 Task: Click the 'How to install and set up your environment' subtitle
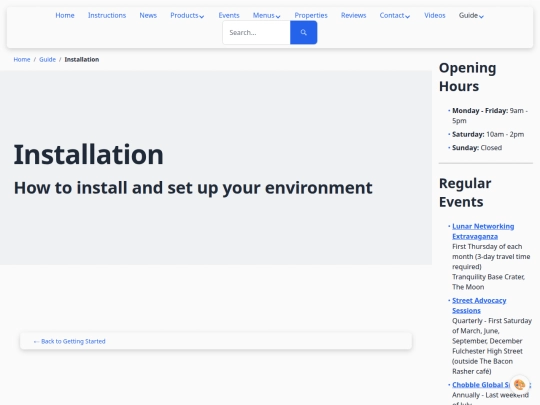tap(193, 188)
